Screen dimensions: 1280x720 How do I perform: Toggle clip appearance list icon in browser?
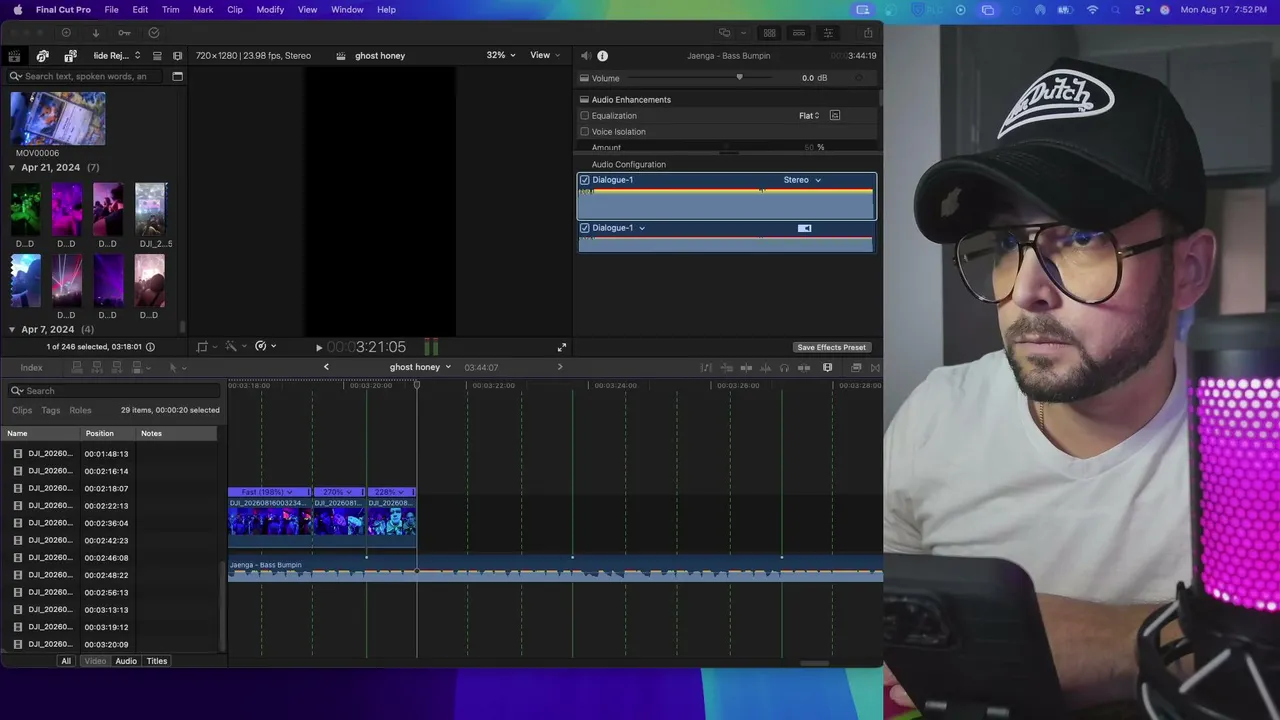click(157, 56)
